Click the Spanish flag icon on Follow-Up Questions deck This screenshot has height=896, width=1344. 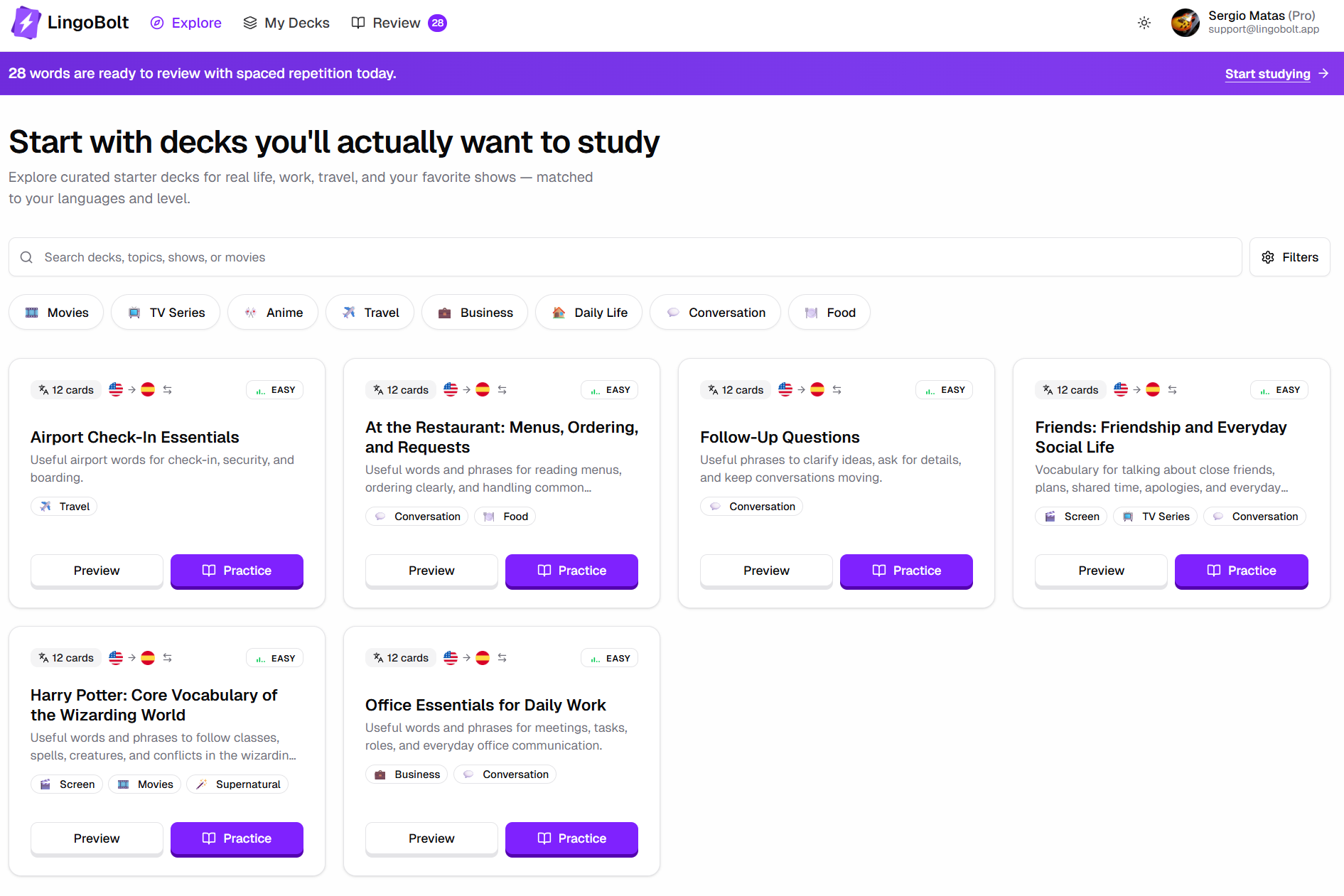[817, 389]
